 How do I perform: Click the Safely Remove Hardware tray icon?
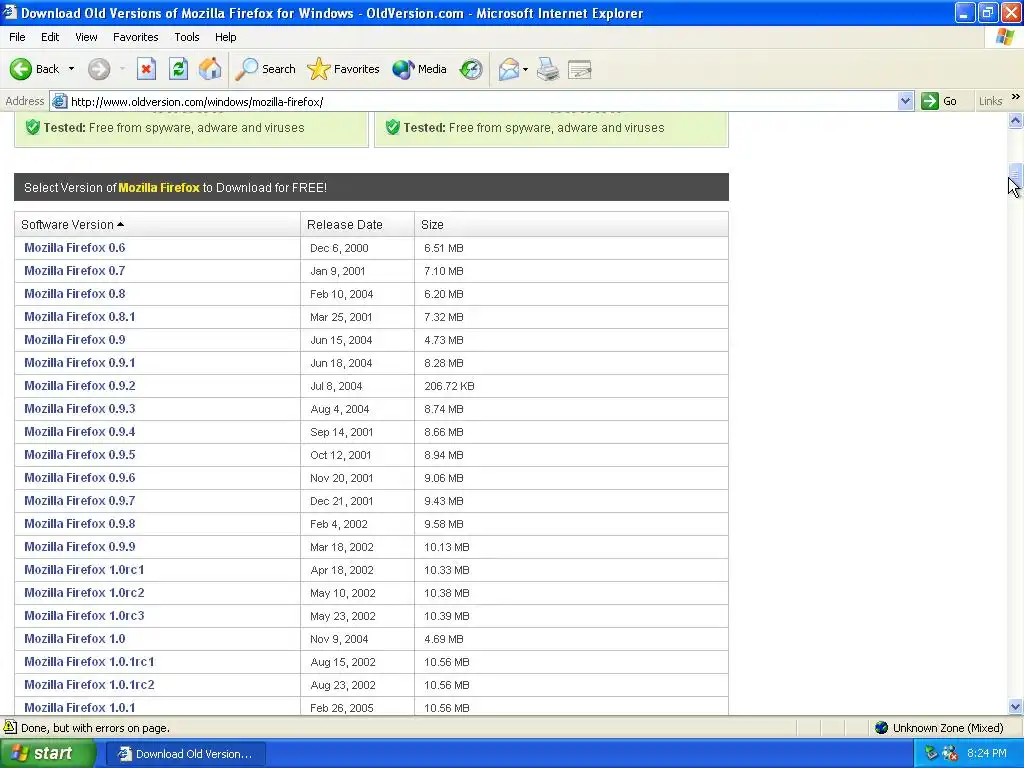(x=932, y=753)
